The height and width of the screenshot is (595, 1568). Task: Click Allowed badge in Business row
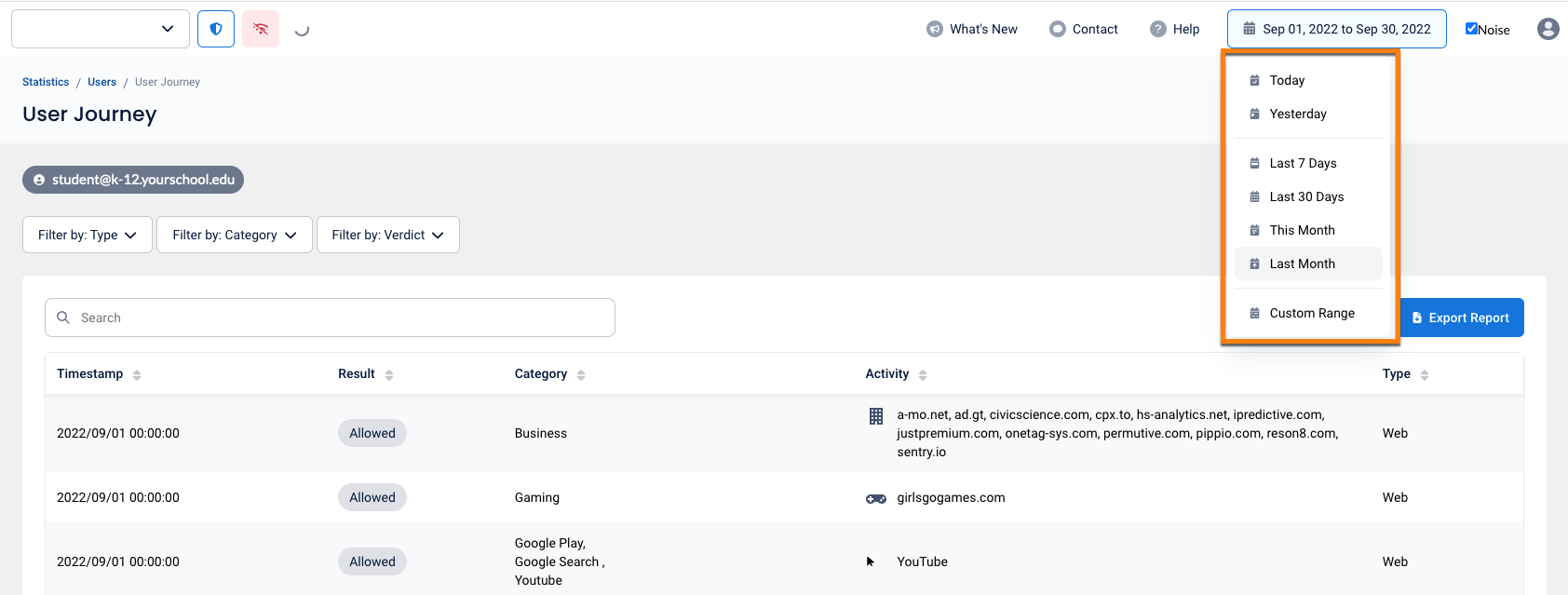372,433
